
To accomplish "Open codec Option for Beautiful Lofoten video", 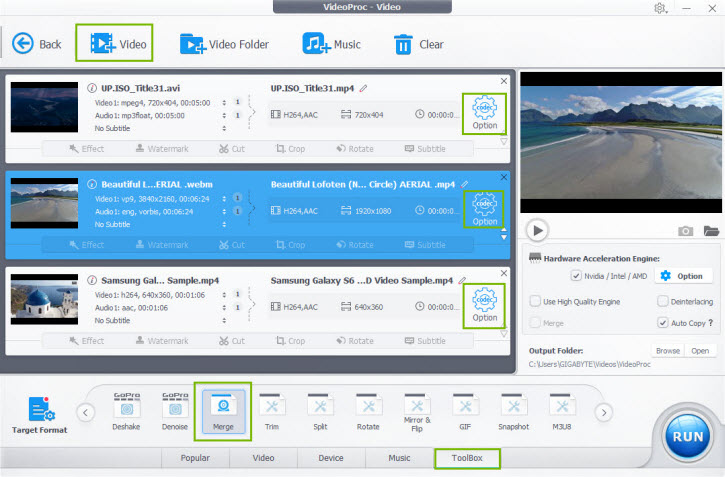I will (x=484, y=210).
